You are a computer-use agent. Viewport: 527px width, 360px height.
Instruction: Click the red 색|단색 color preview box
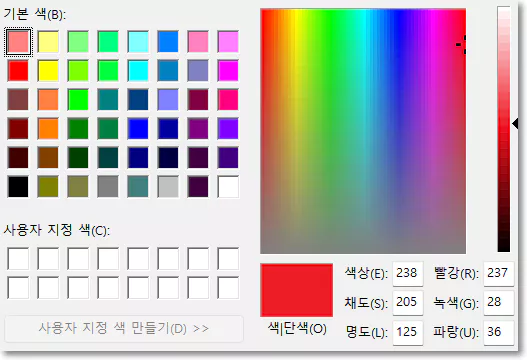296,290
